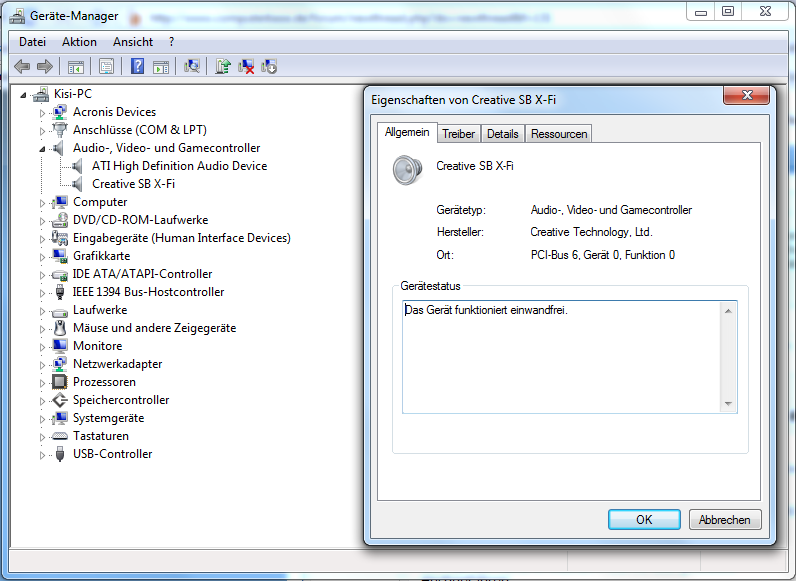
Task: Click the USB-Controller plug icon
Action: pyautogui.click(x=60, y=454)
